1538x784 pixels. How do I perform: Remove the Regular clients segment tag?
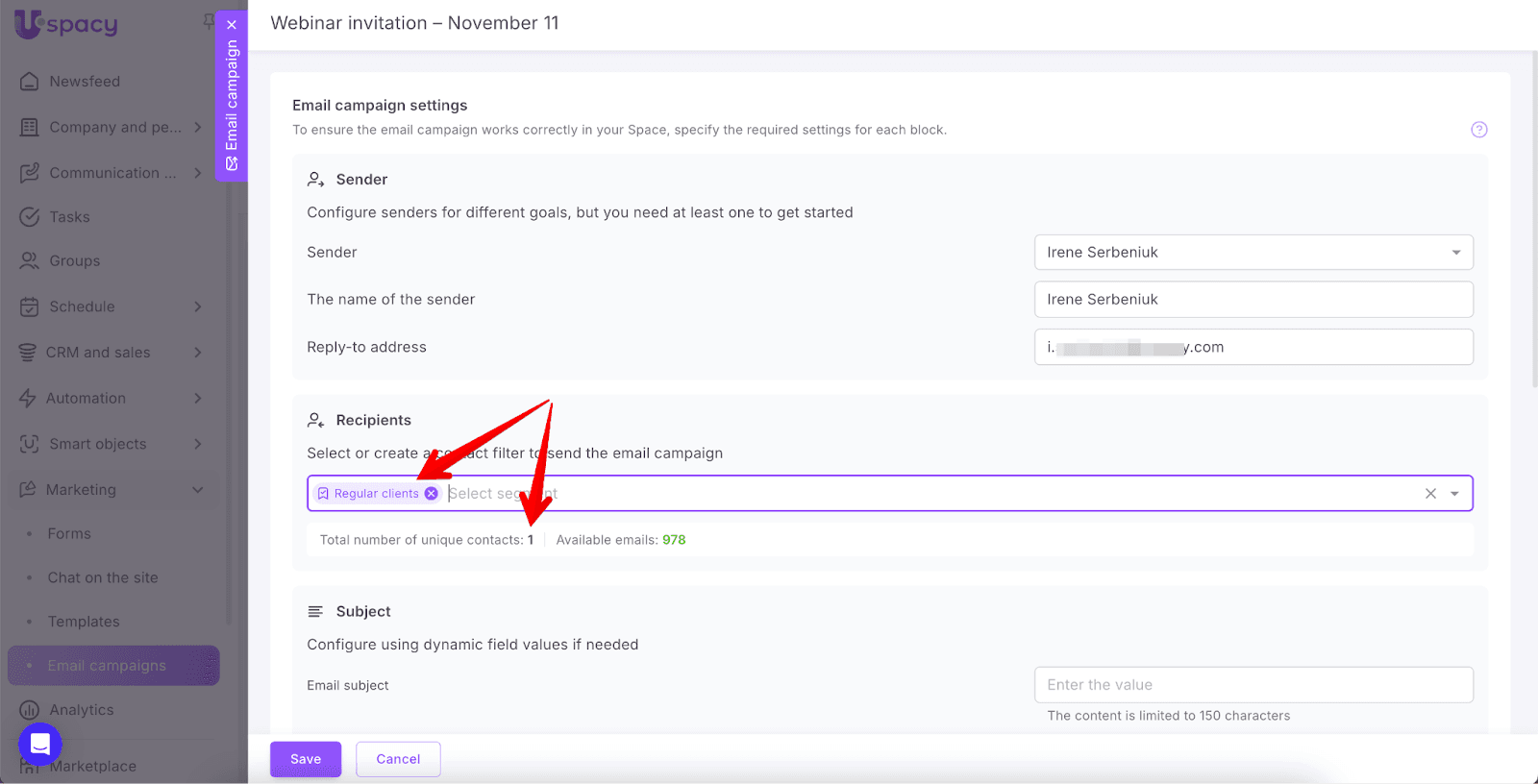click(x=432, y=494)
